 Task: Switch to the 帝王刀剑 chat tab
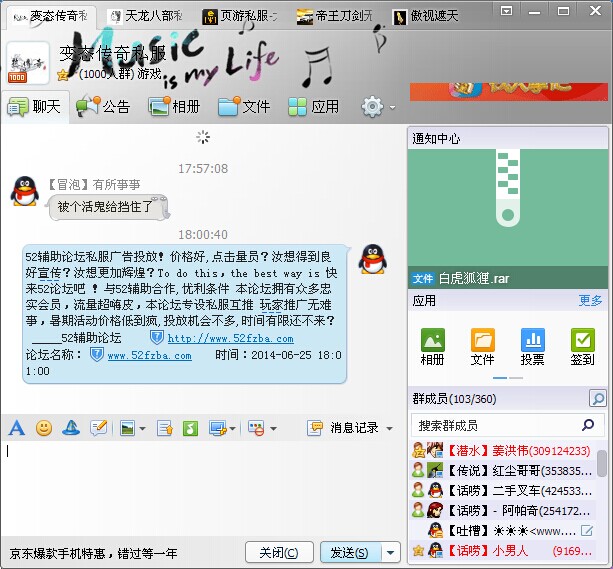335,16
